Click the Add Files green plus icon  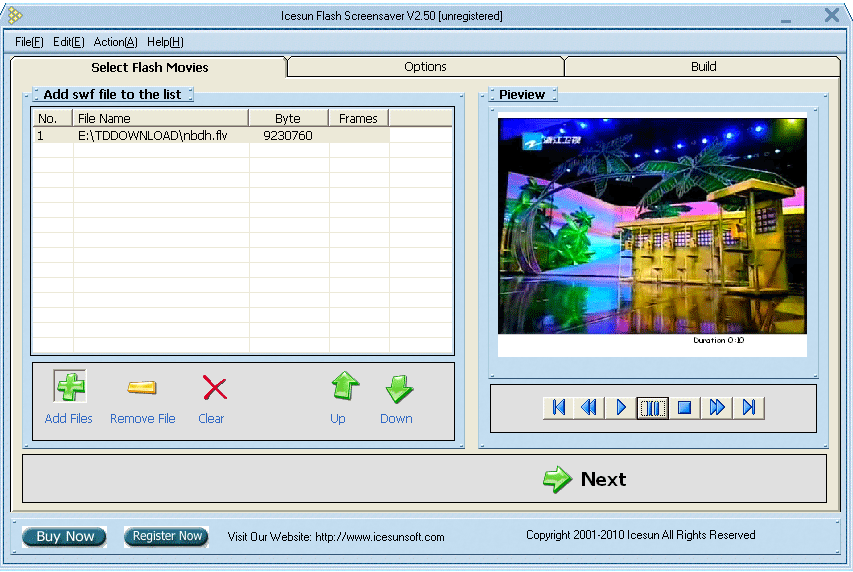pos(70,386)
